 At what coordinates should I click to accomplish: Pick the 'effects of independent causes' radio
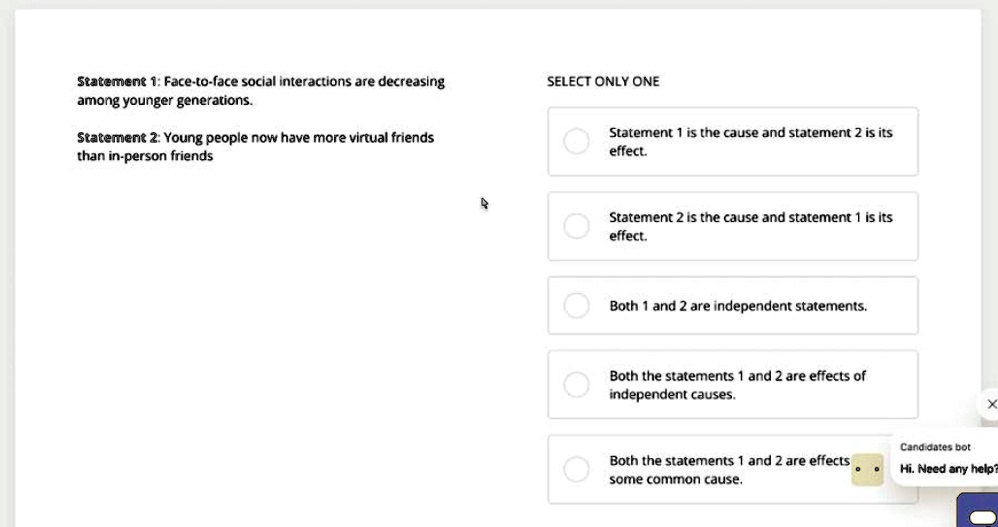577,384
